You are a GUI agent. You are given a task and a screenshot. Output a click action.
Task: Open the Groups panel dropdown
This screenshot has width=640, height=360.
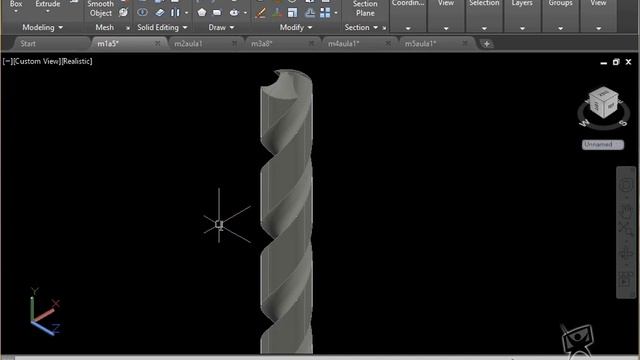560,28
